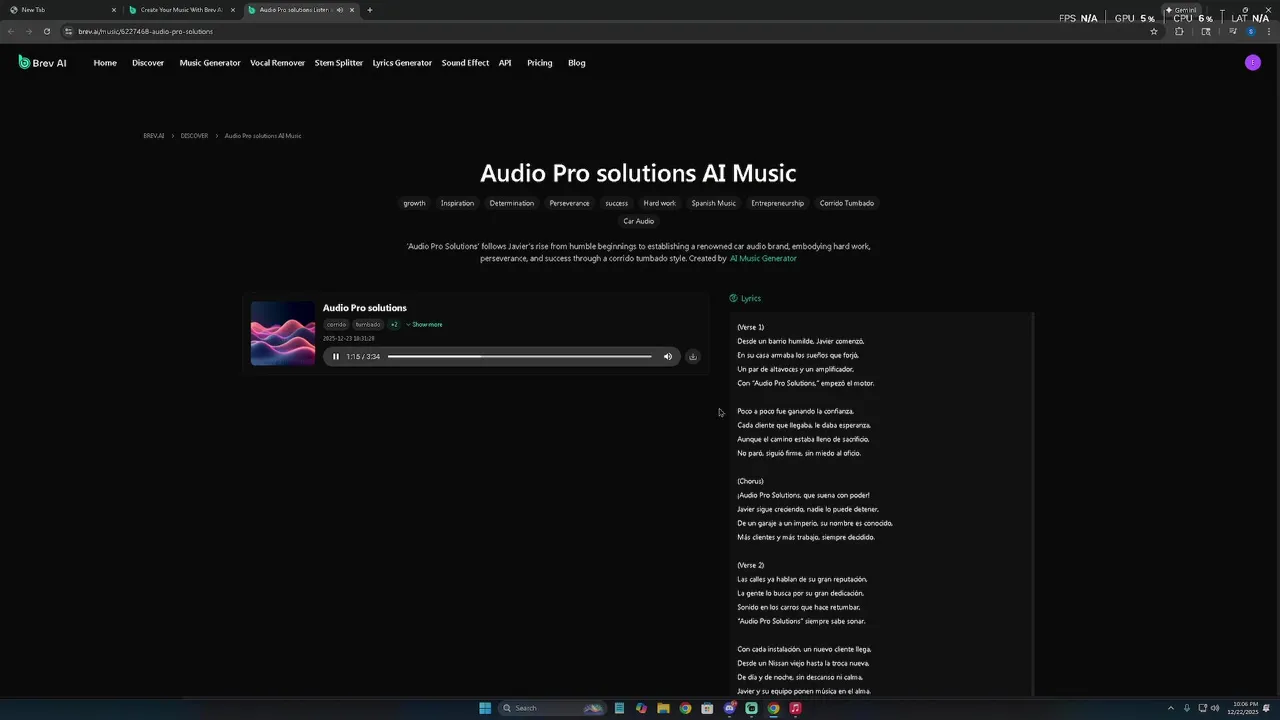Screen dimensions: 1280x720
Task: Select the tumbado tag on track card
Action: point(368,325)
